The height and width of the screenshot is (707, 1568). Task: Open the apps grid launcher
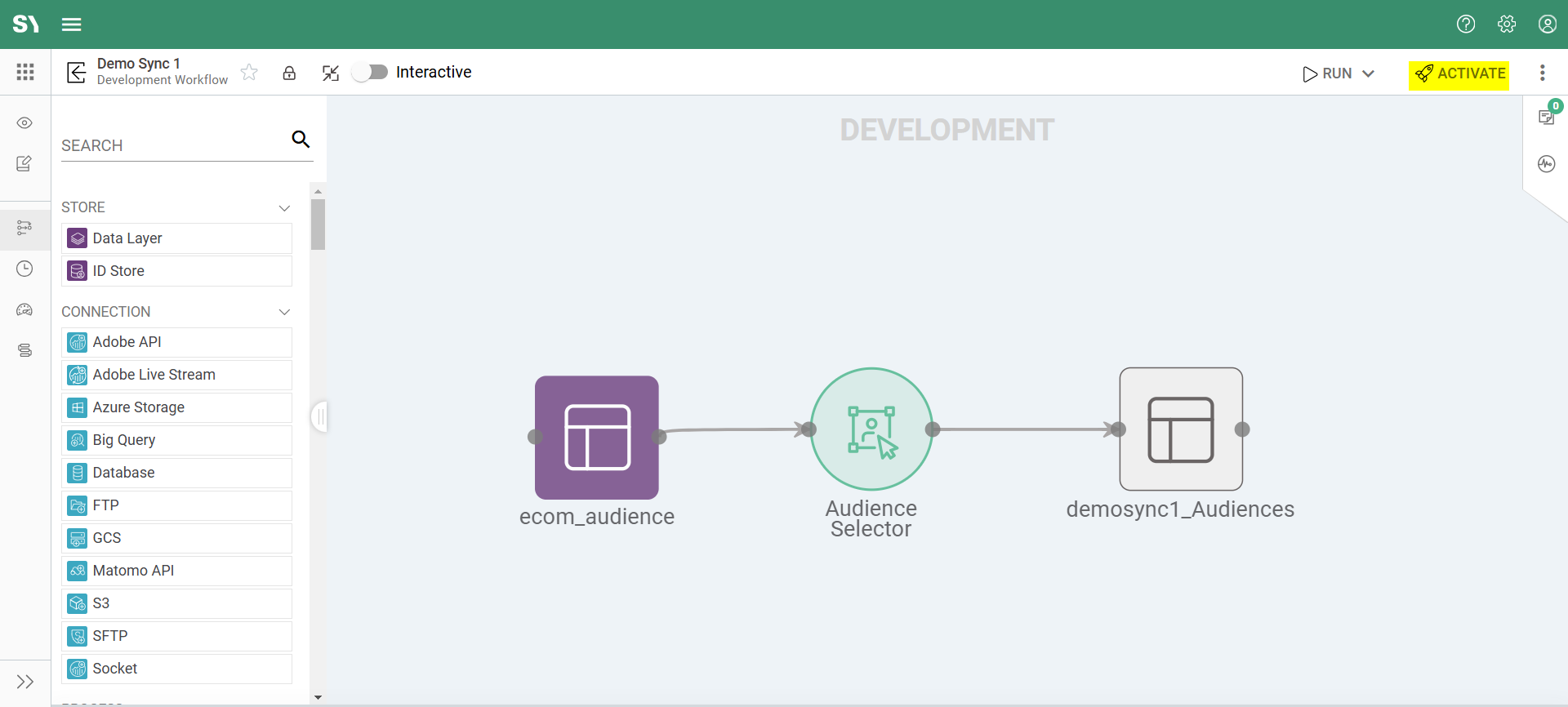[x=25, y=72]
